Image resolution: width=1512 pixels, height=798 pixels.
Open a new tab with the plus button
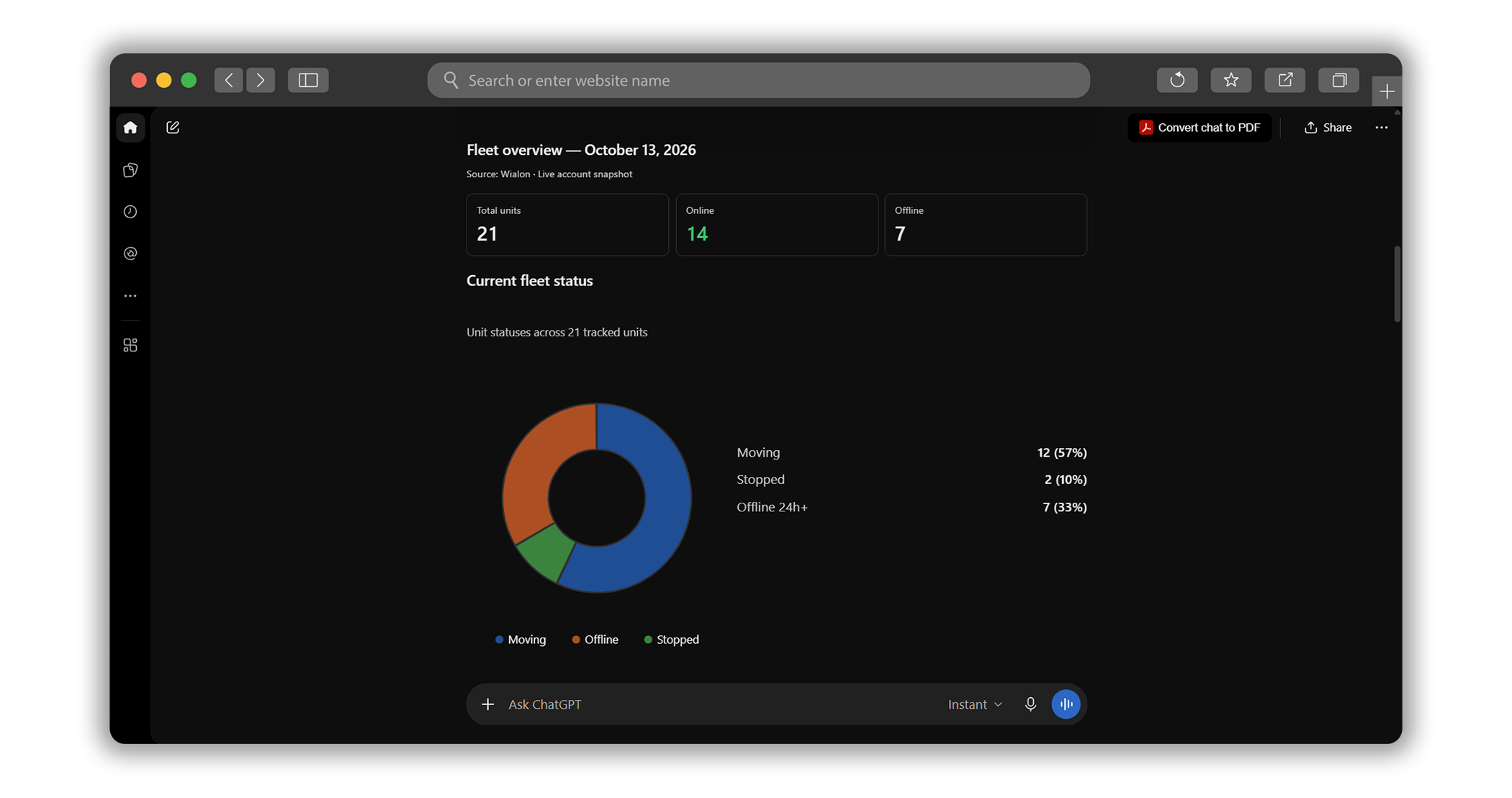(1387, 91)
